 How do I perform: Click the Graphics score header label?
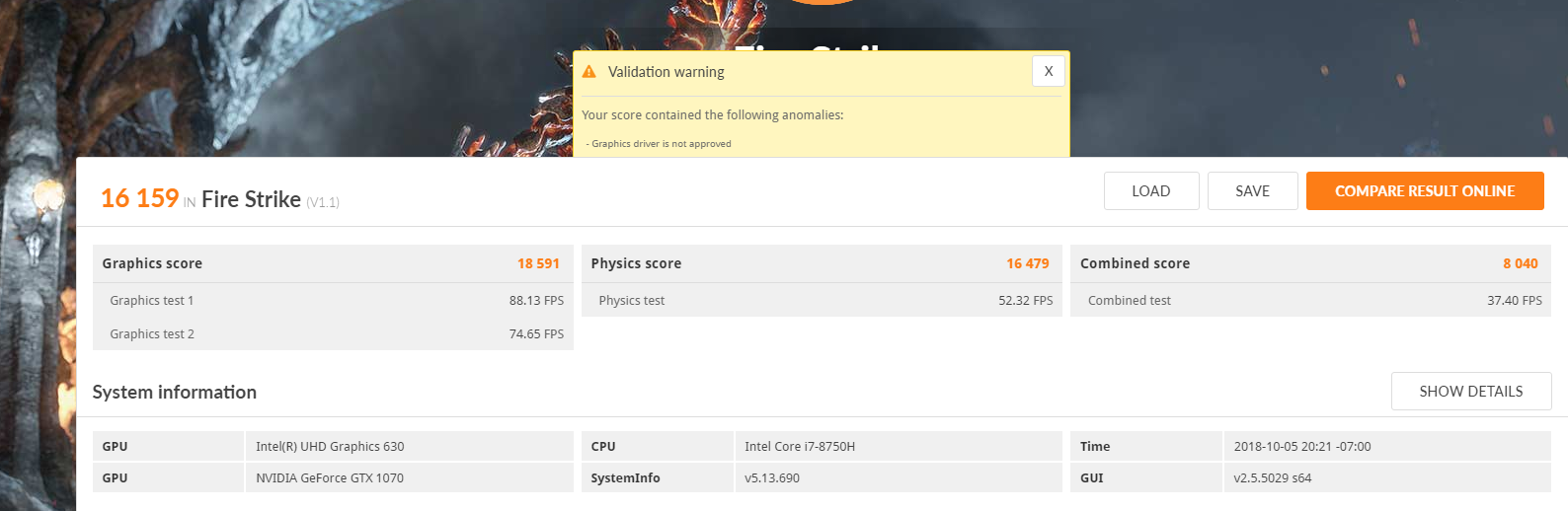152,263
